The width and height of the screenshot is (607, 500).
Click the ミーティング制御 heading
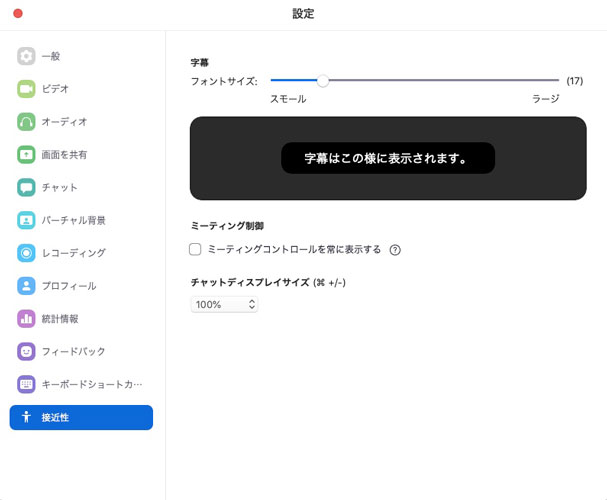(x=227, y=226)
